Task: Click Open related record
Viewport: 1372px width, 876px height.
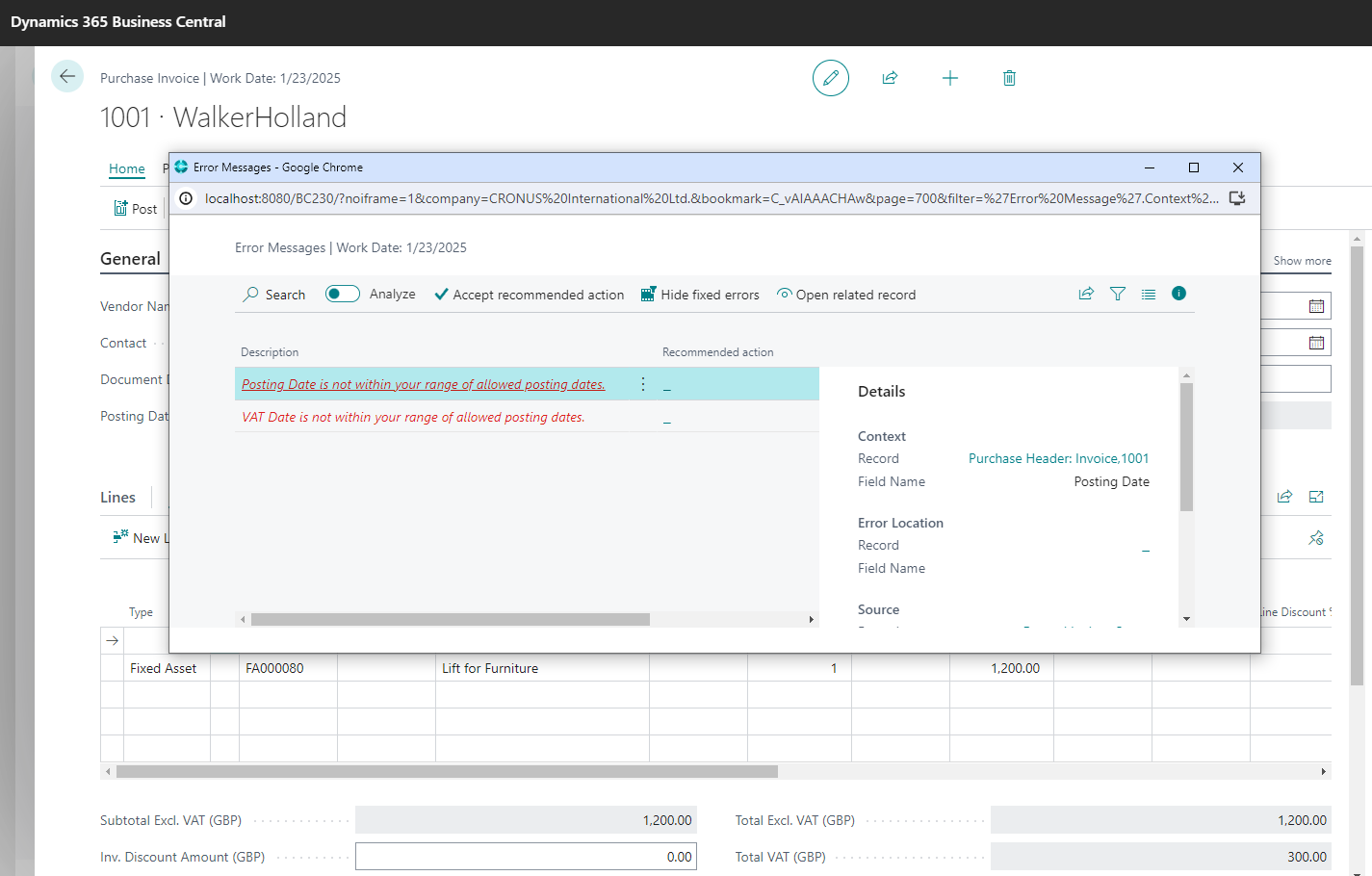Action: [x=846, y=295]
